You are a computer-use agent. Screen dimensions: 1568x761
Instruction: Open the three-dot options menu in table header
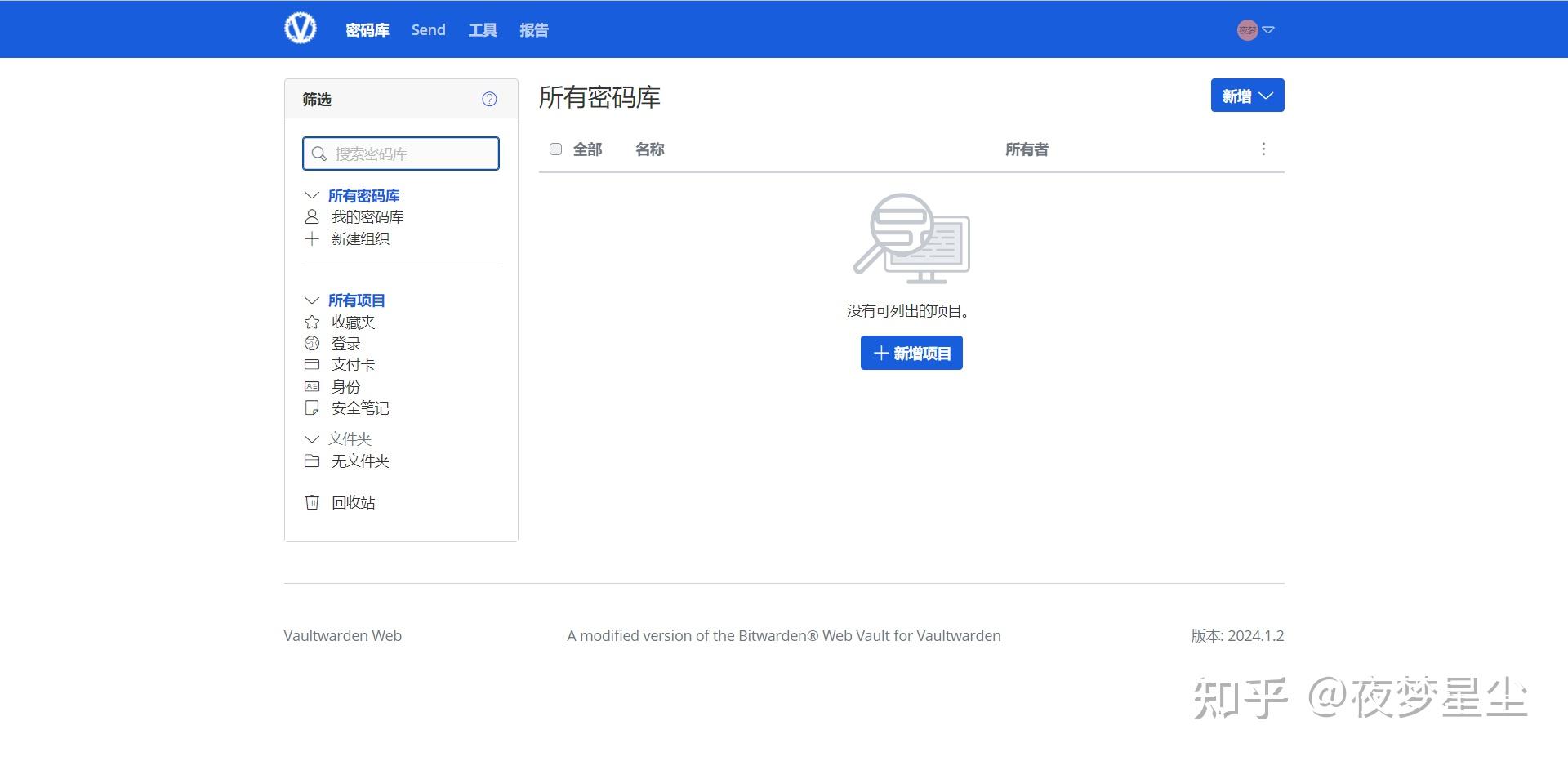pos(1263,149)
